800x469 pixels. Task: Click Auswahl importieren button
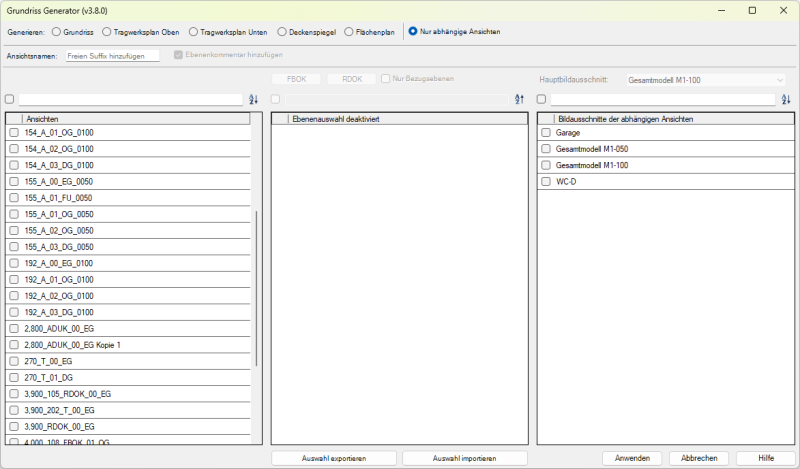465,458
